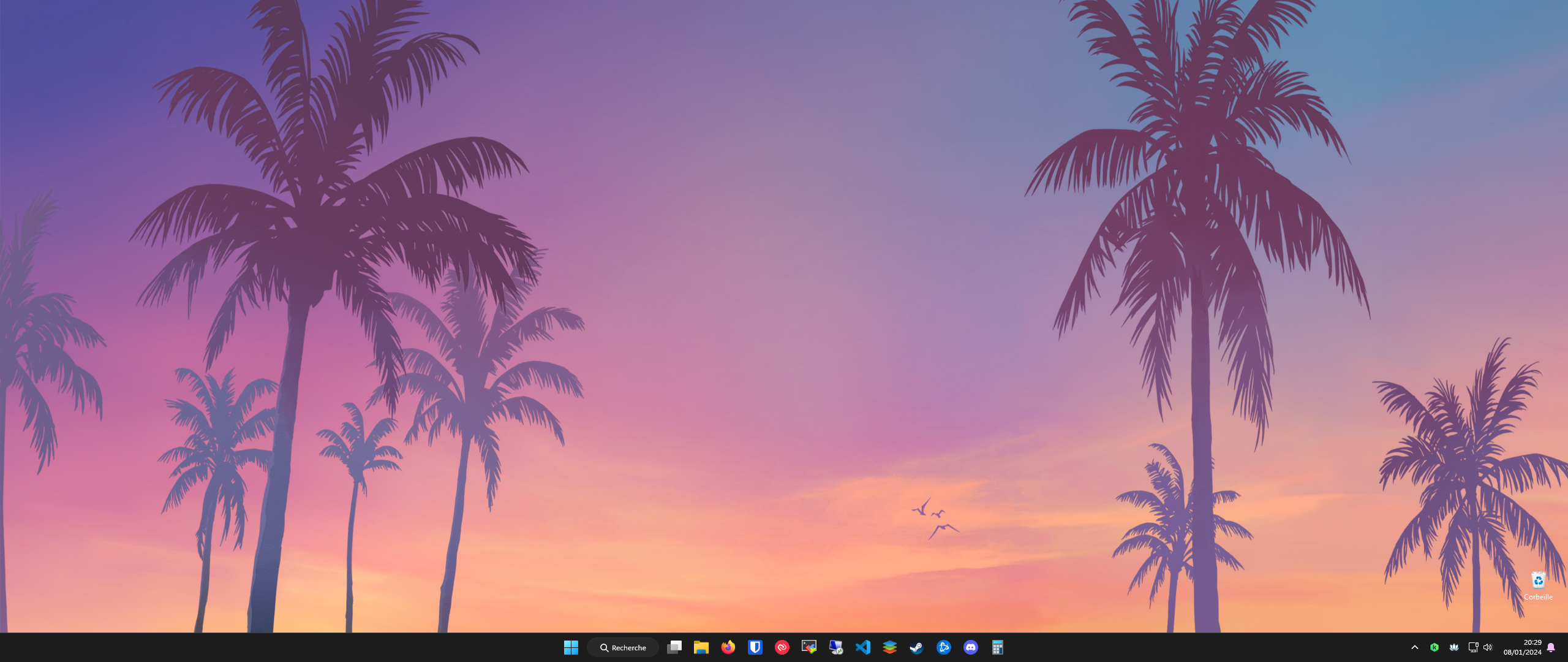Launch Steam from the taskbar
Image resolution: width=1568 pixels, height=662 pixels.
click(x=917, y=647)
